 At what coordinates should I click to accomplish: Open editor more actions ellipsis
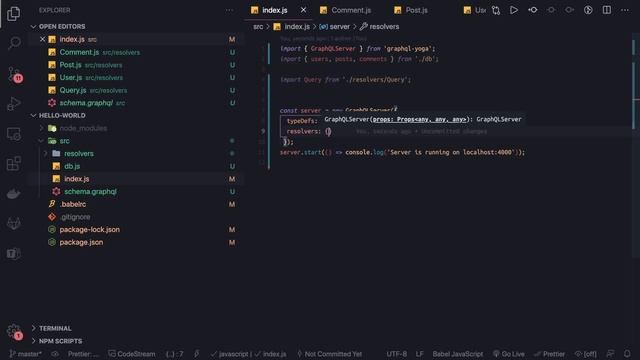point(625,10)
